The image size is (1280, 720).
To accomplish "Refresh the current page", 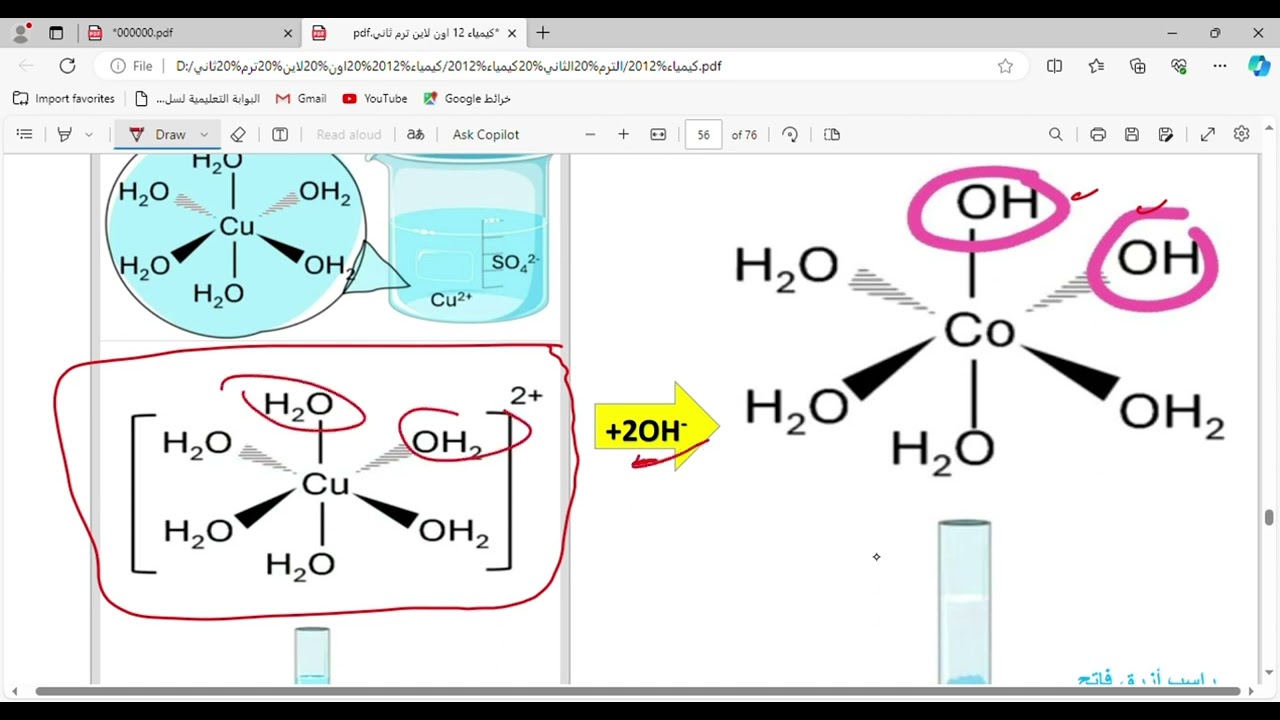I will click(67, 66).
